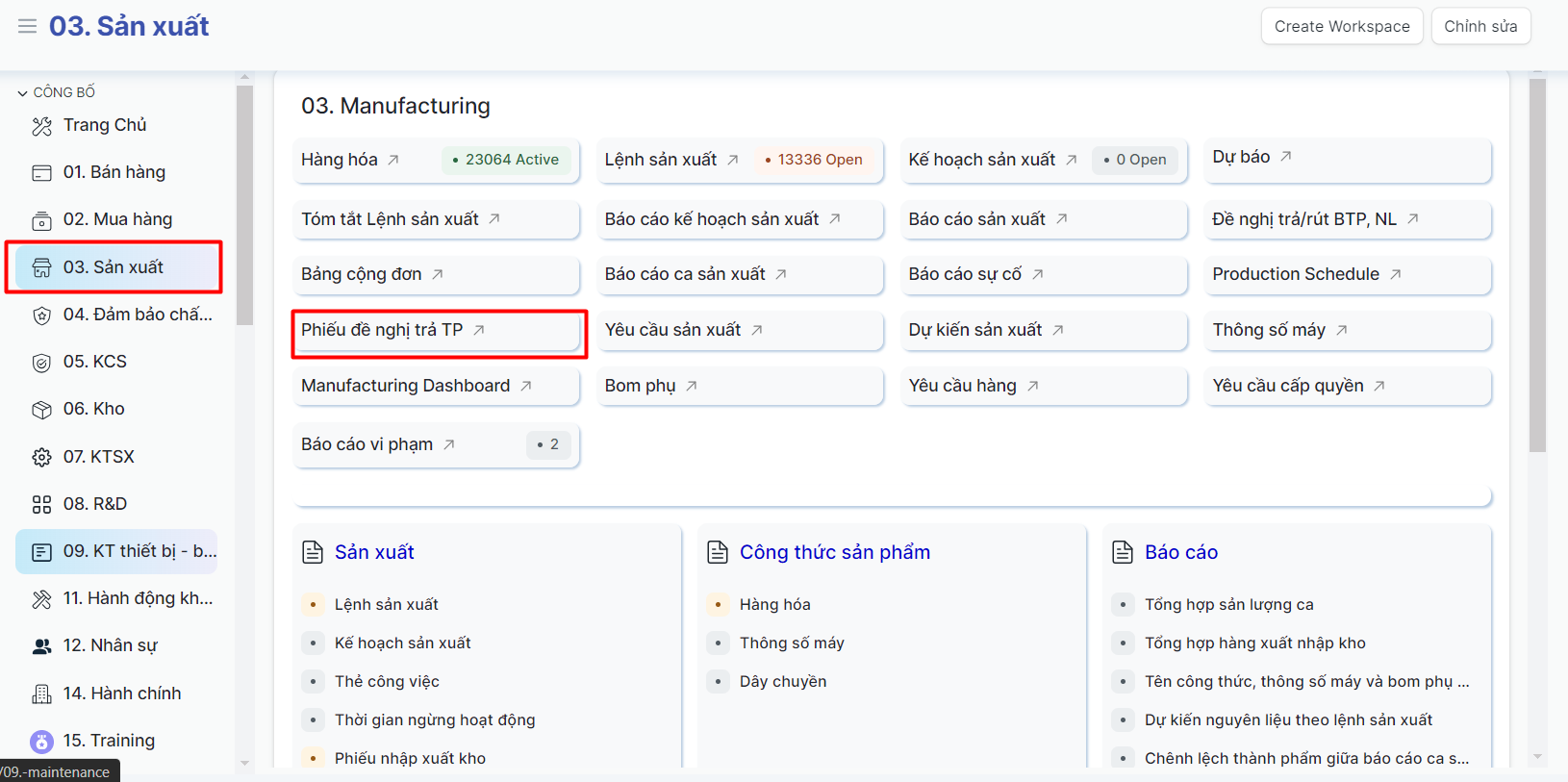Open Lệnh sản xuất shortcut with 13336 Open
Image resolution: width=1568 pixels, height=782 pixels.
[x=661, y=160]
